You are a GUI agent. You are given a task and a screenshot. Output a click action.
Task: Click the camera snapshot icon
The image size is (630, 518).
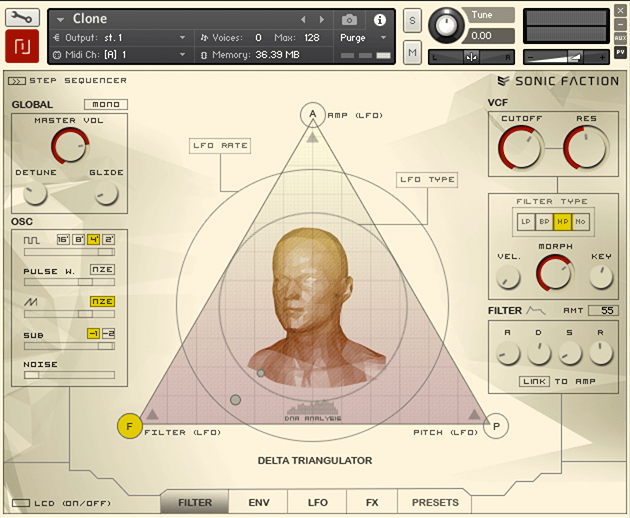pos(349,19)
